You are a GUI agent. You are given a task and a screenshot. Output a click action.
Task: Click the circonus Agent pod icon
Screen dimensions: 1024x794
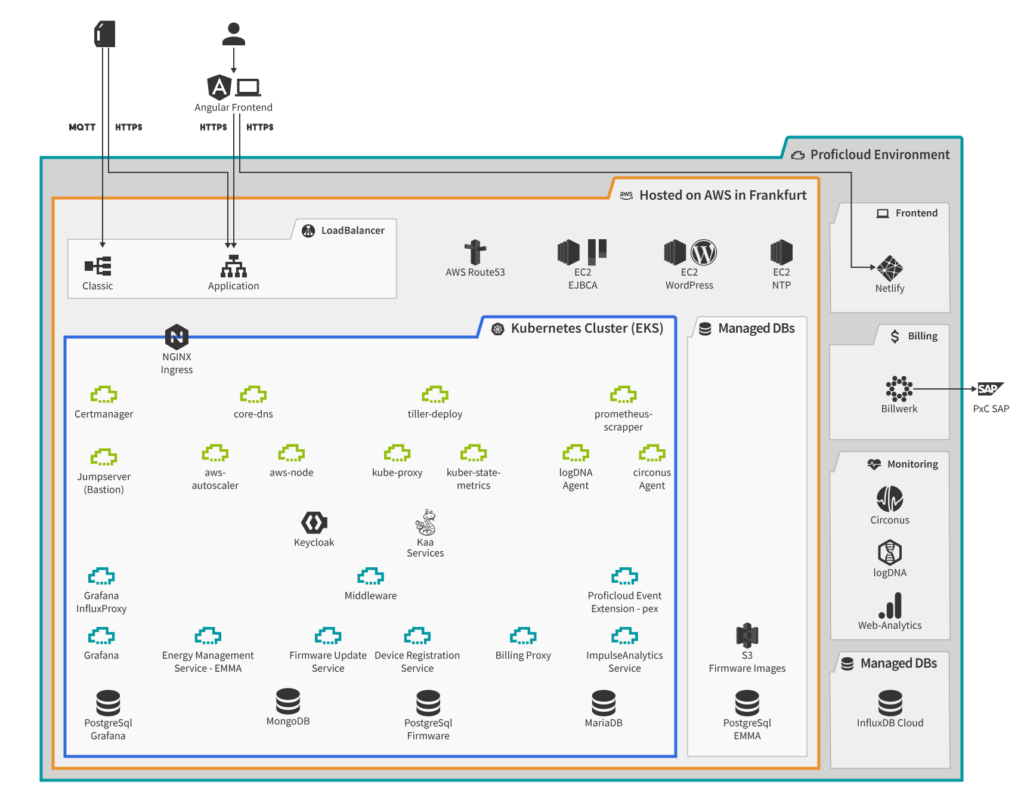pyautogui.click(x=652, y=453)
